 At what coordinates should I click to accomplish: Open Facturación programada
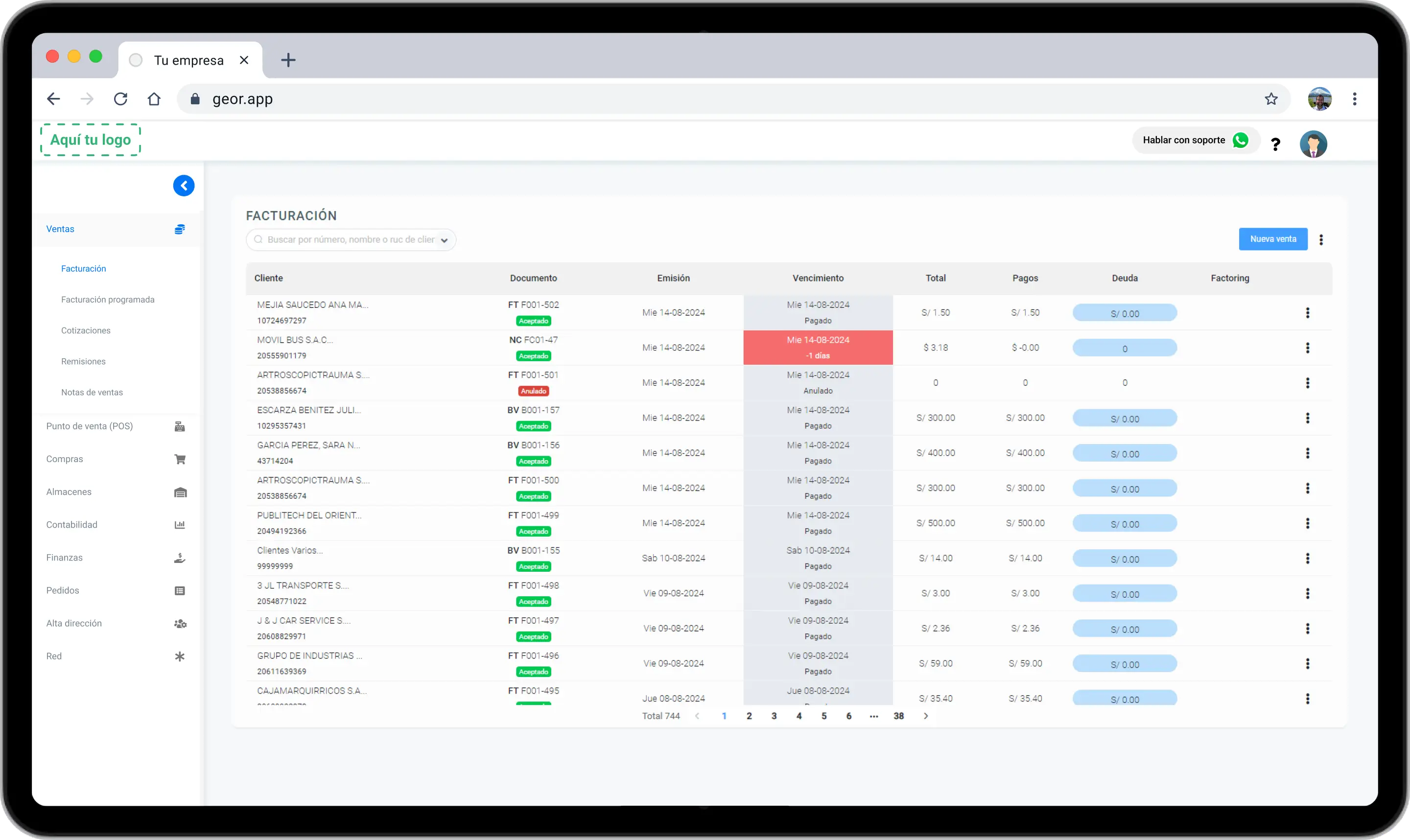108,300
